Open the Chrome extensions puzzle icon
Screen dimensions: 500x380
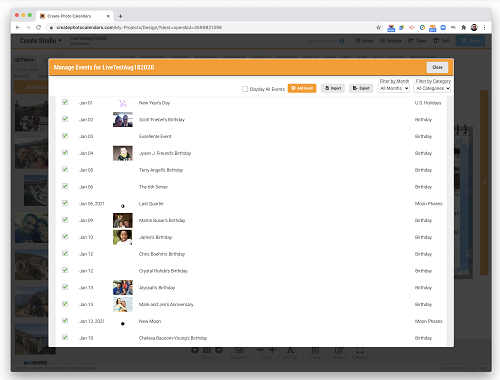pyautogui.click(x=463, y=28)
